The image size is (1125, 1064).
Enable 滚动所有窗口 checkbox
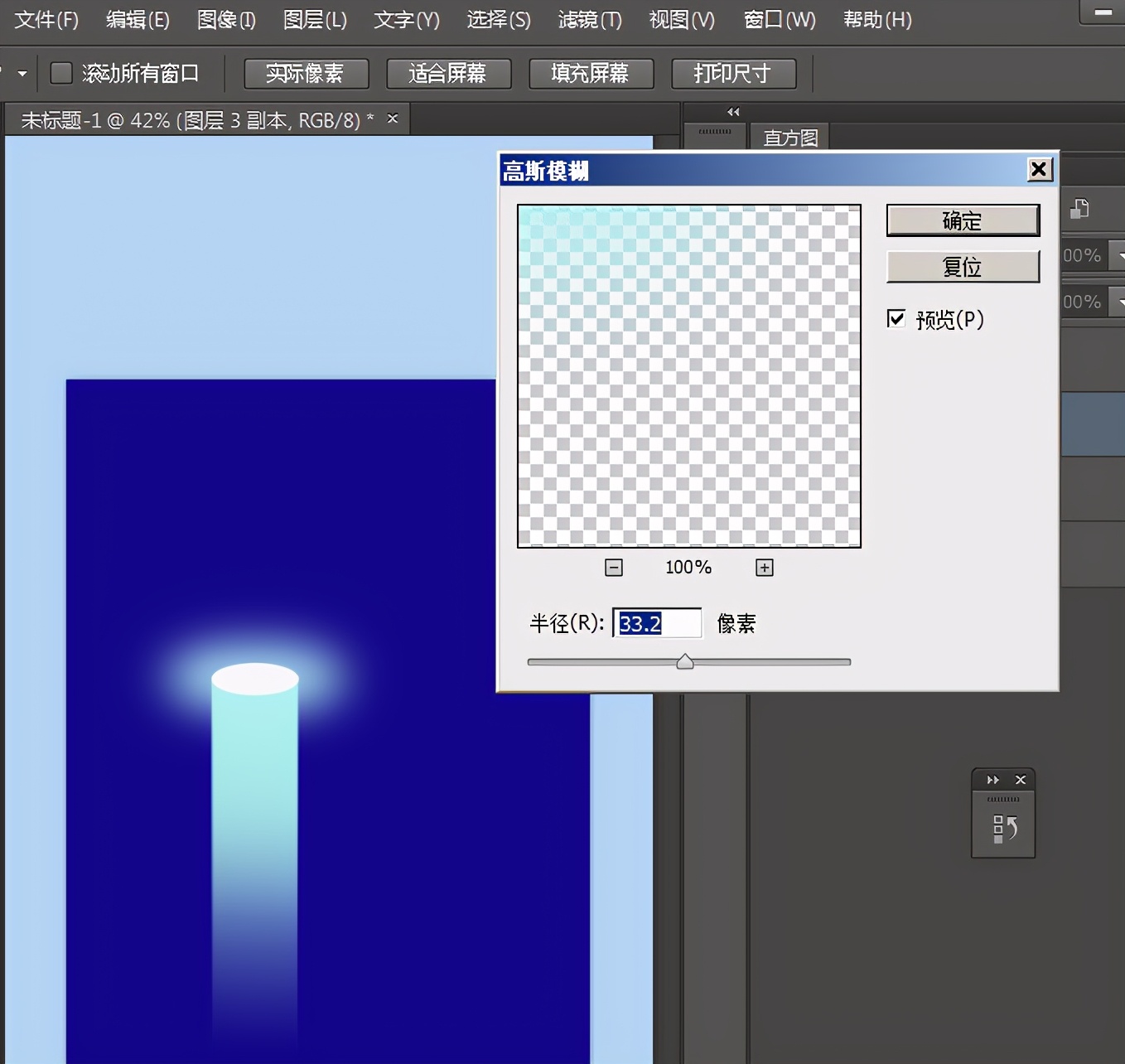[61, 73]
